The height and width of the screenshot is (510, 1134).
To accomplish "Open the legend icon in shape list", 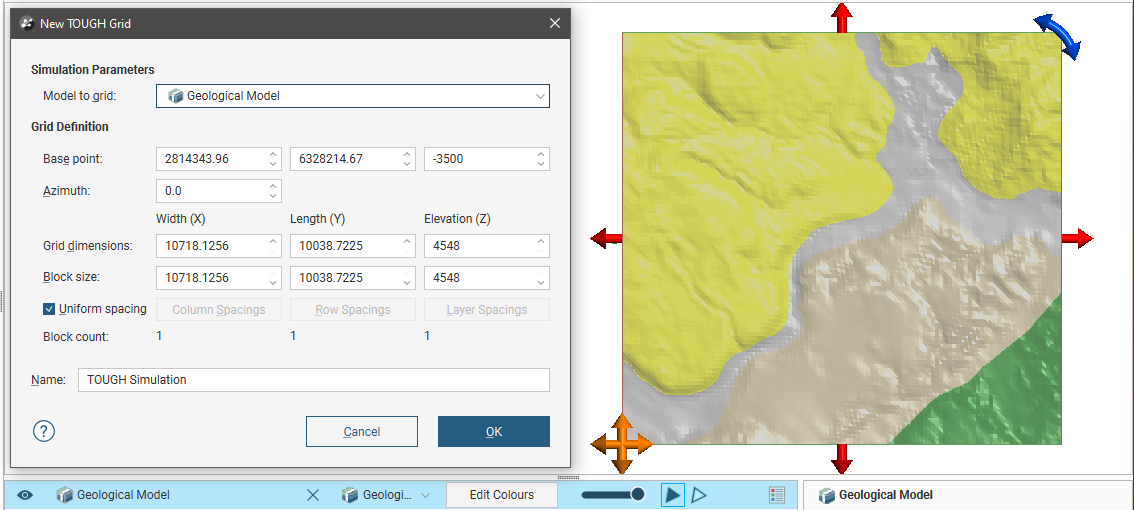I will 777,495.
